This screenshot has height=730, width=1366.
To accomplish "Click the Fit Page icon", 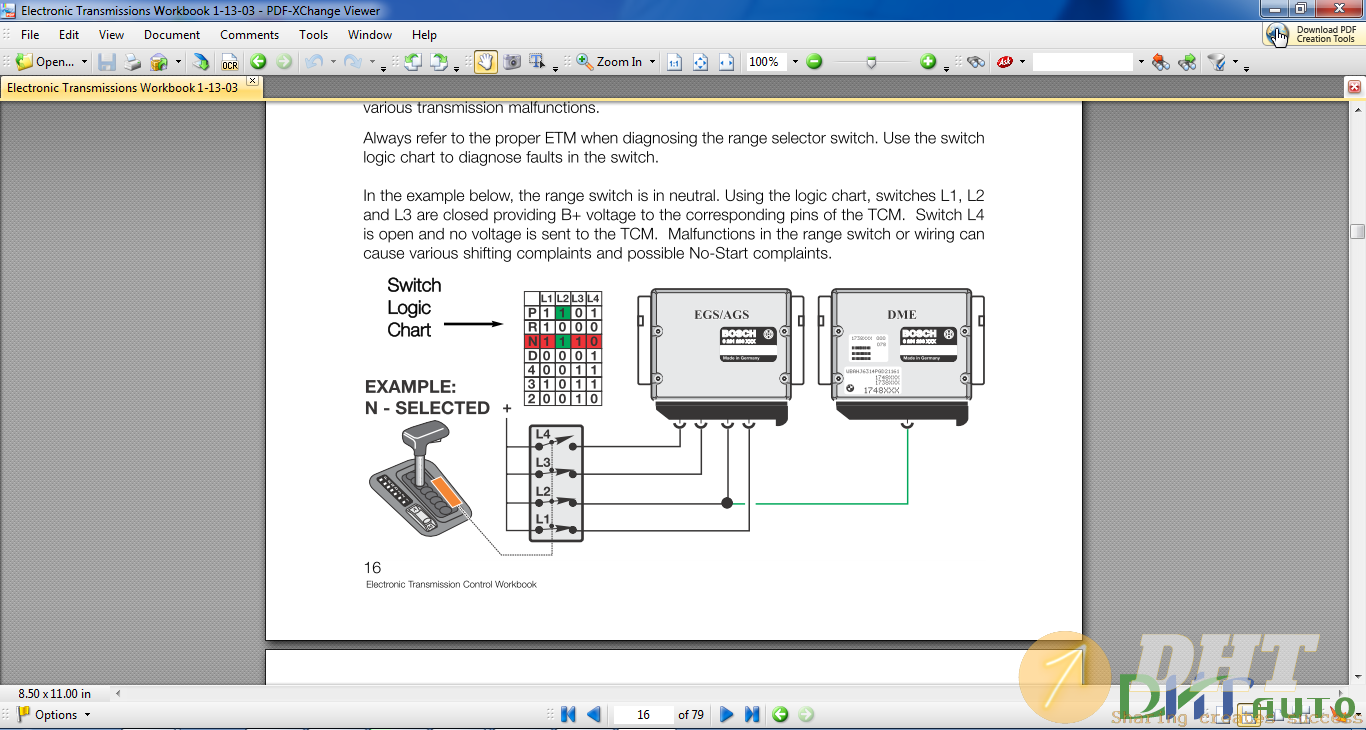I will click(701, 62).
